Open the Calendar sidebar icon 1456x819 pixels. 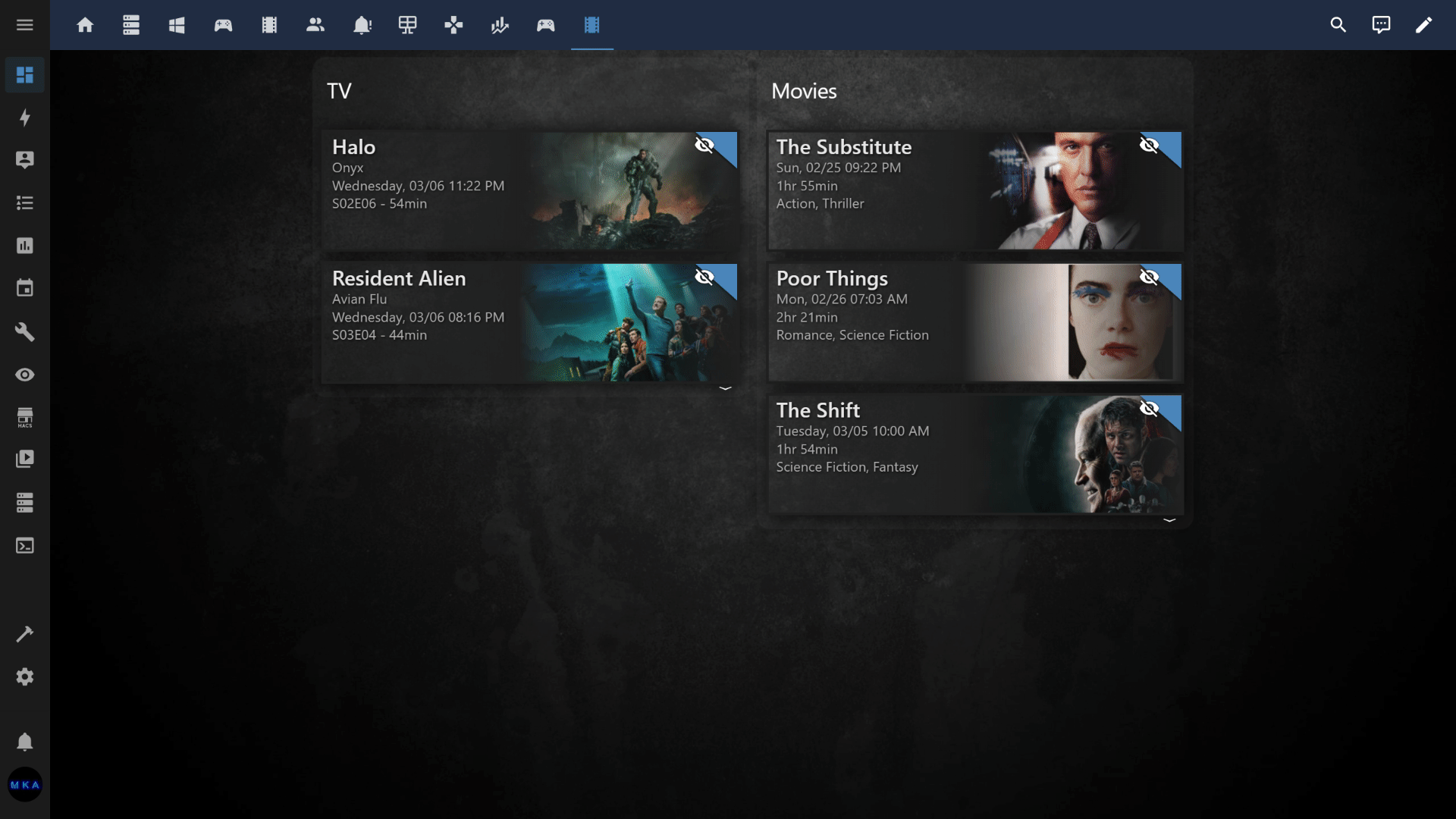coord(25,288)
